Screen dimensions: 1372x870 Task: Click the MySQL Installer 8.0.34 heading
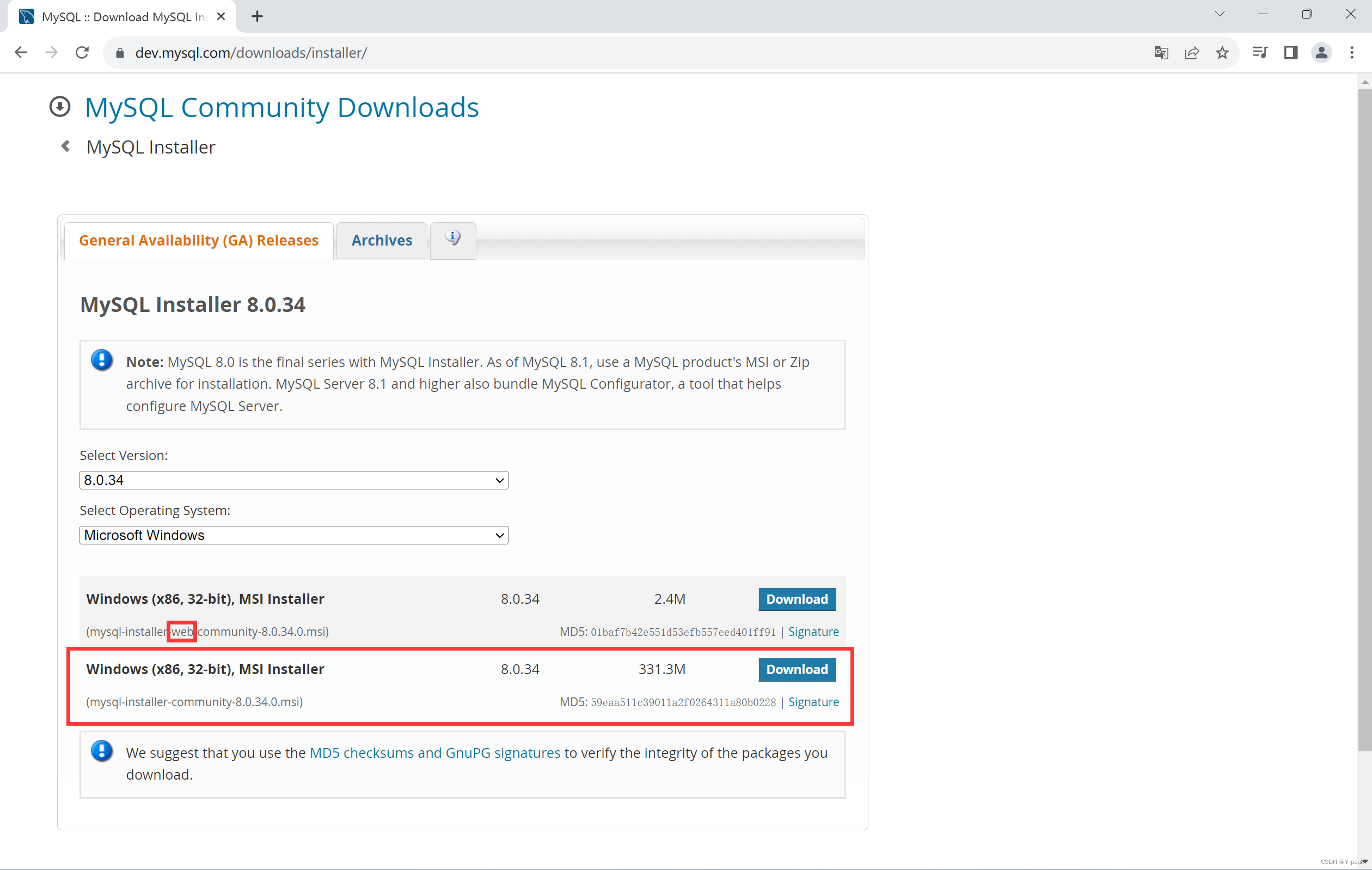pyautogui.click(x=193, y=304)
